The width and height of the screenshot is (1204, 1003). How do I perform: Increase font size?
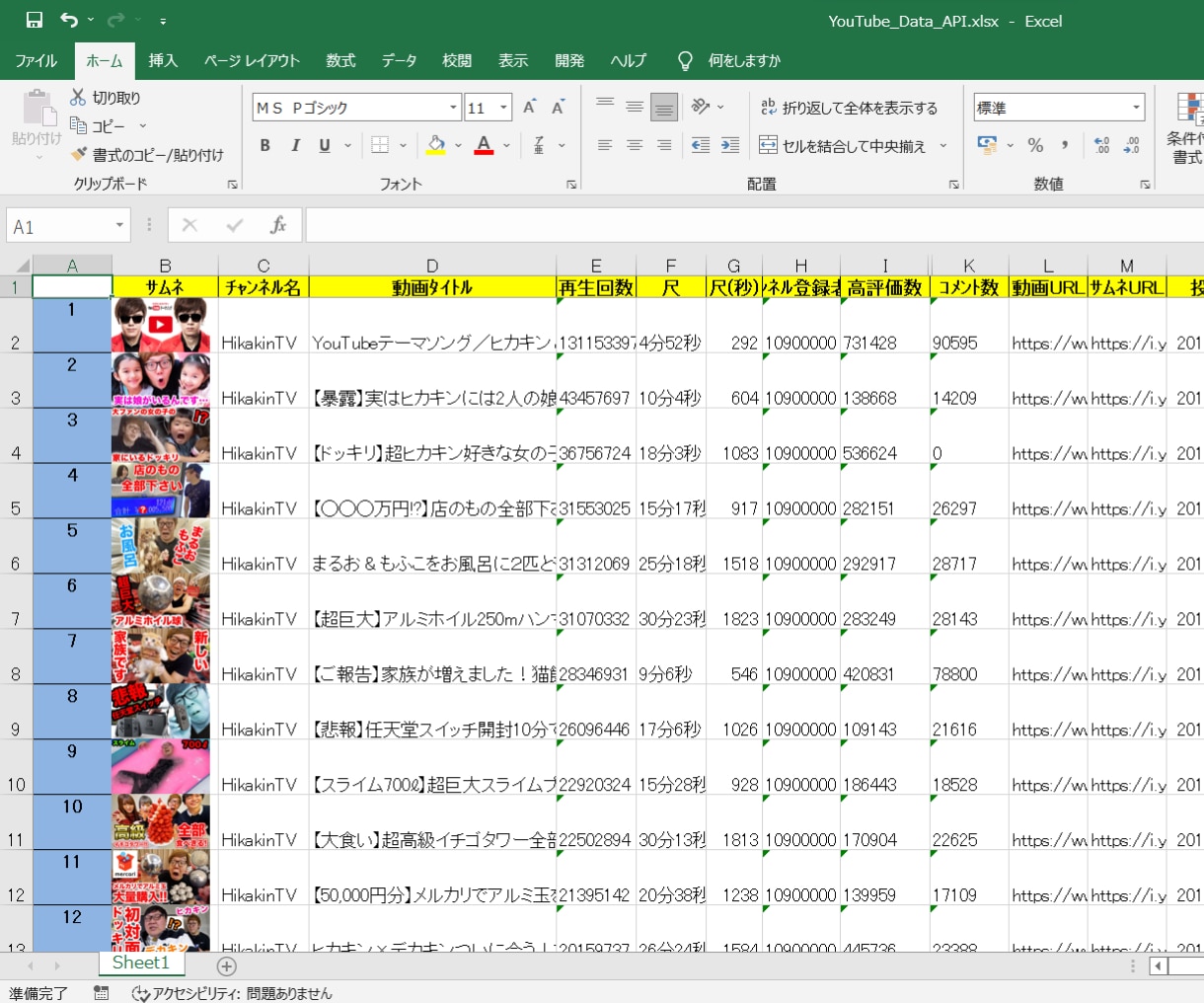point(530,108)
